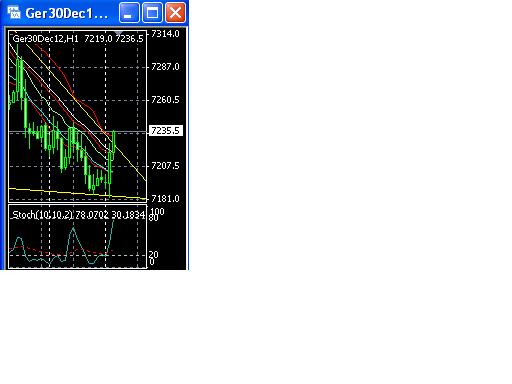Click the 7260.5 price axis label

[x=165, y=100]
